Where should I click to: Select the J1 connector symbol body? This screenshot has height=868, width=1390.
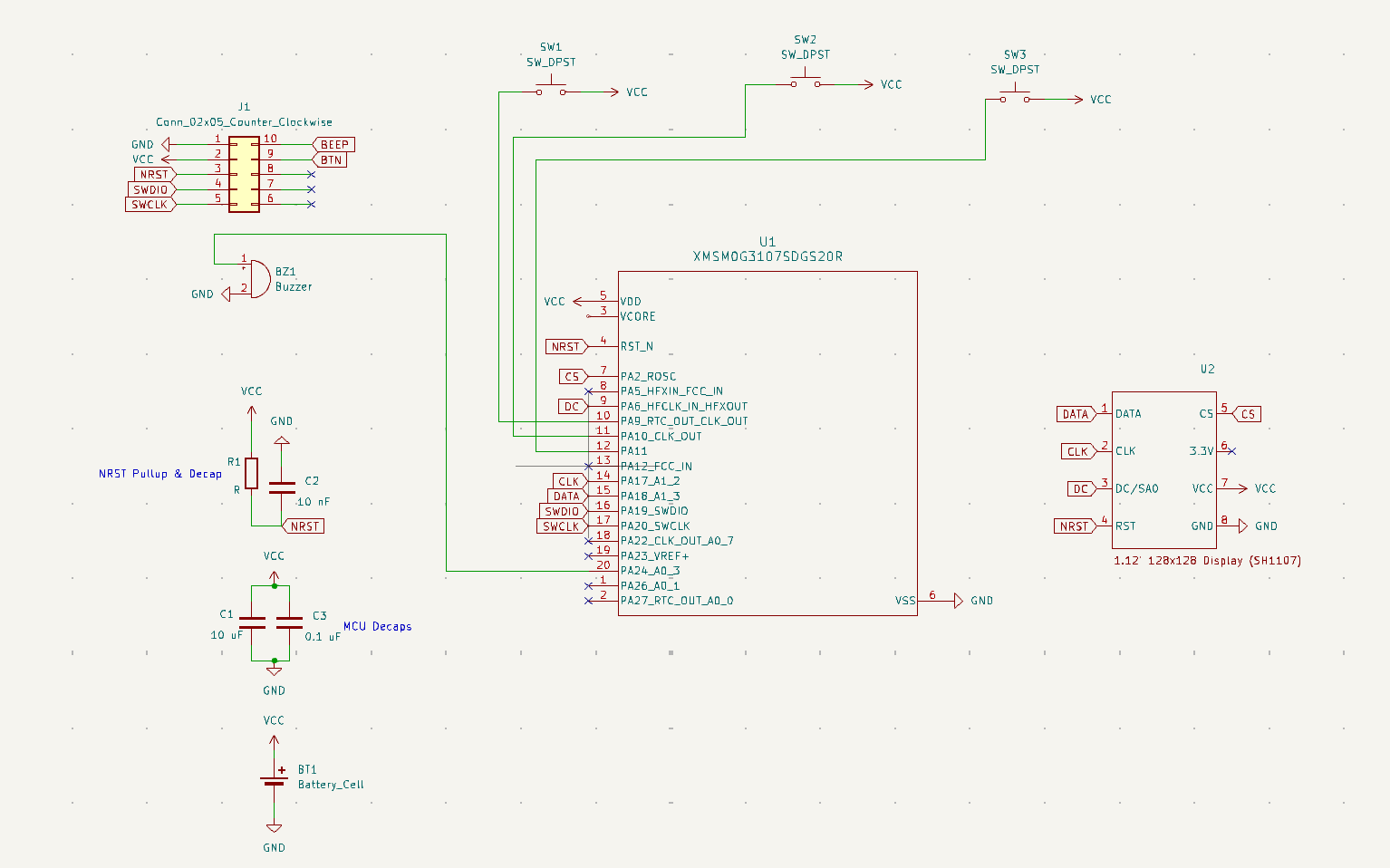click(244, 174)
